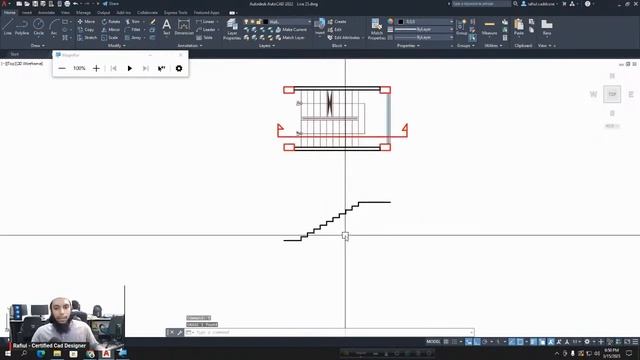Select the Circle tool
Screen dimensions: 640x360
click(x=38, y=27)
